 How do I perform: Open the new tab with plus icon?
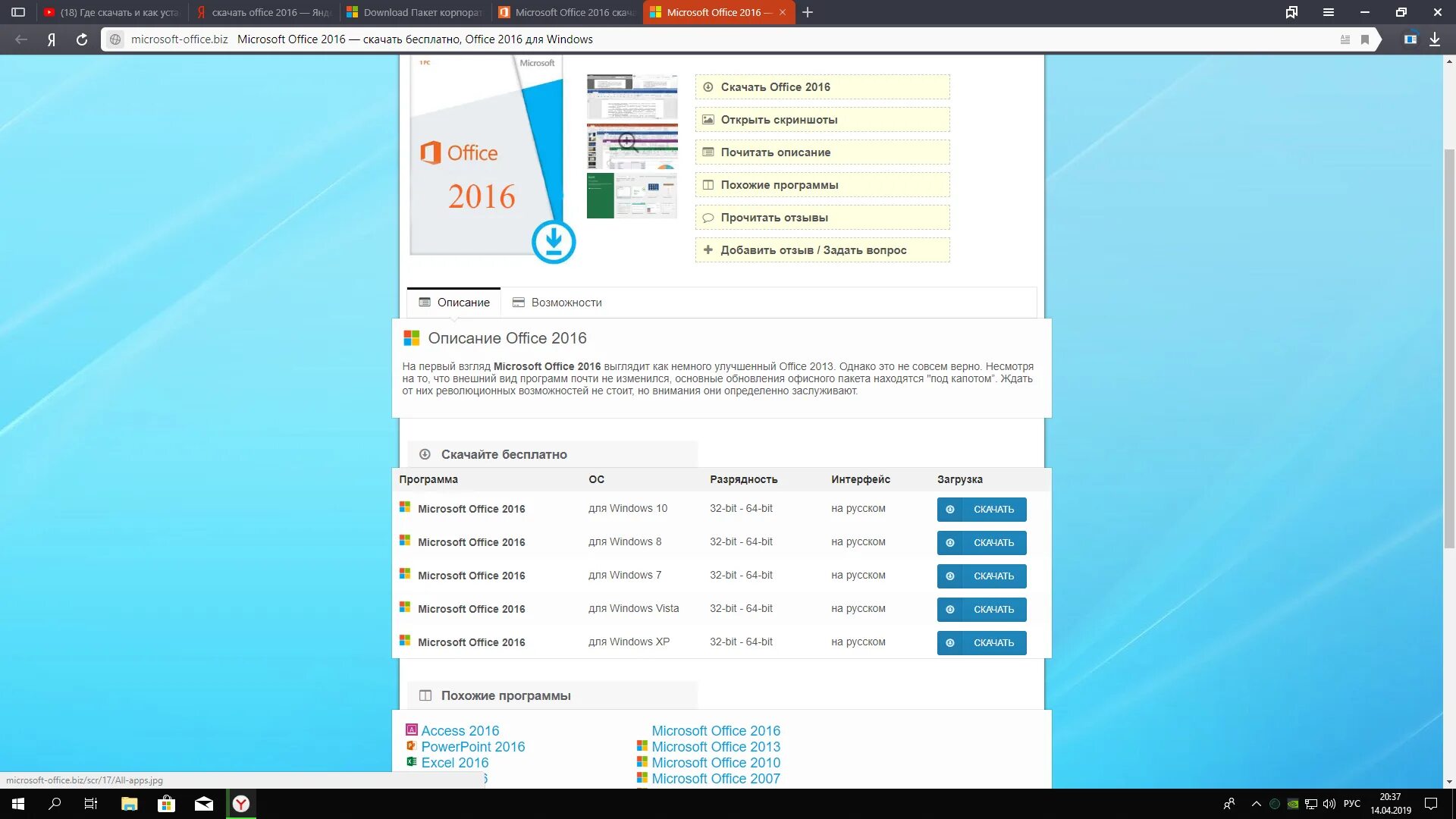(x=808, y=12)
